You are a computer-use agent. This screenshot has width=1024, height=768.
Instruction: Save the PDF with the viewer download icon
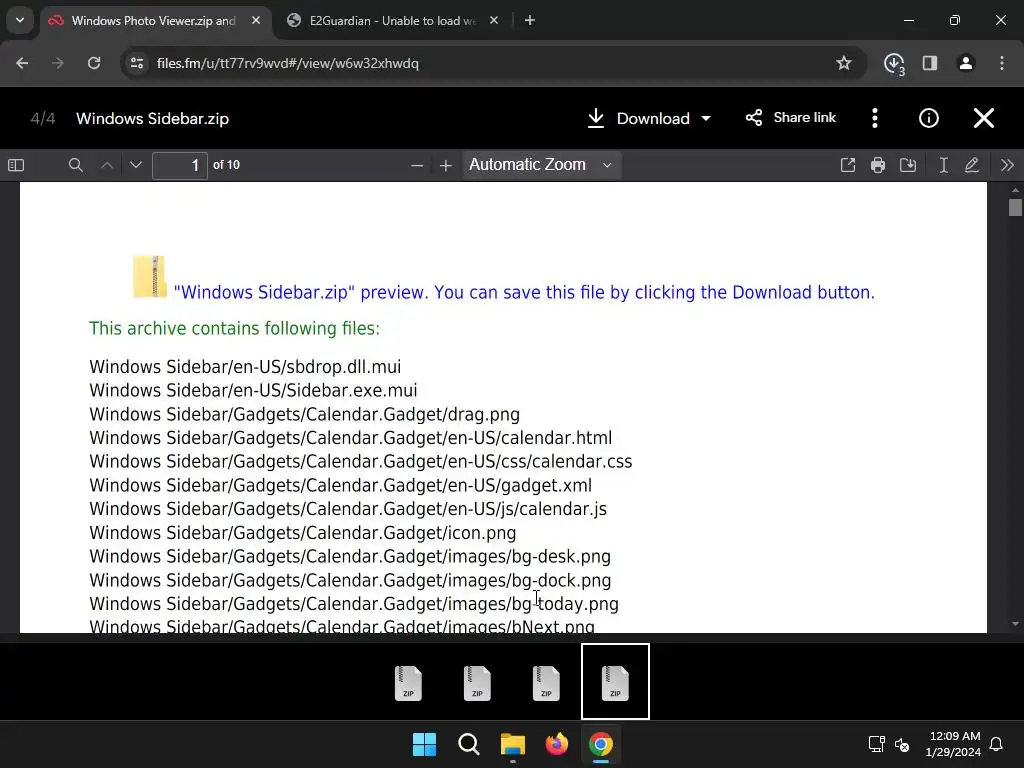click(x=908, y=165)
